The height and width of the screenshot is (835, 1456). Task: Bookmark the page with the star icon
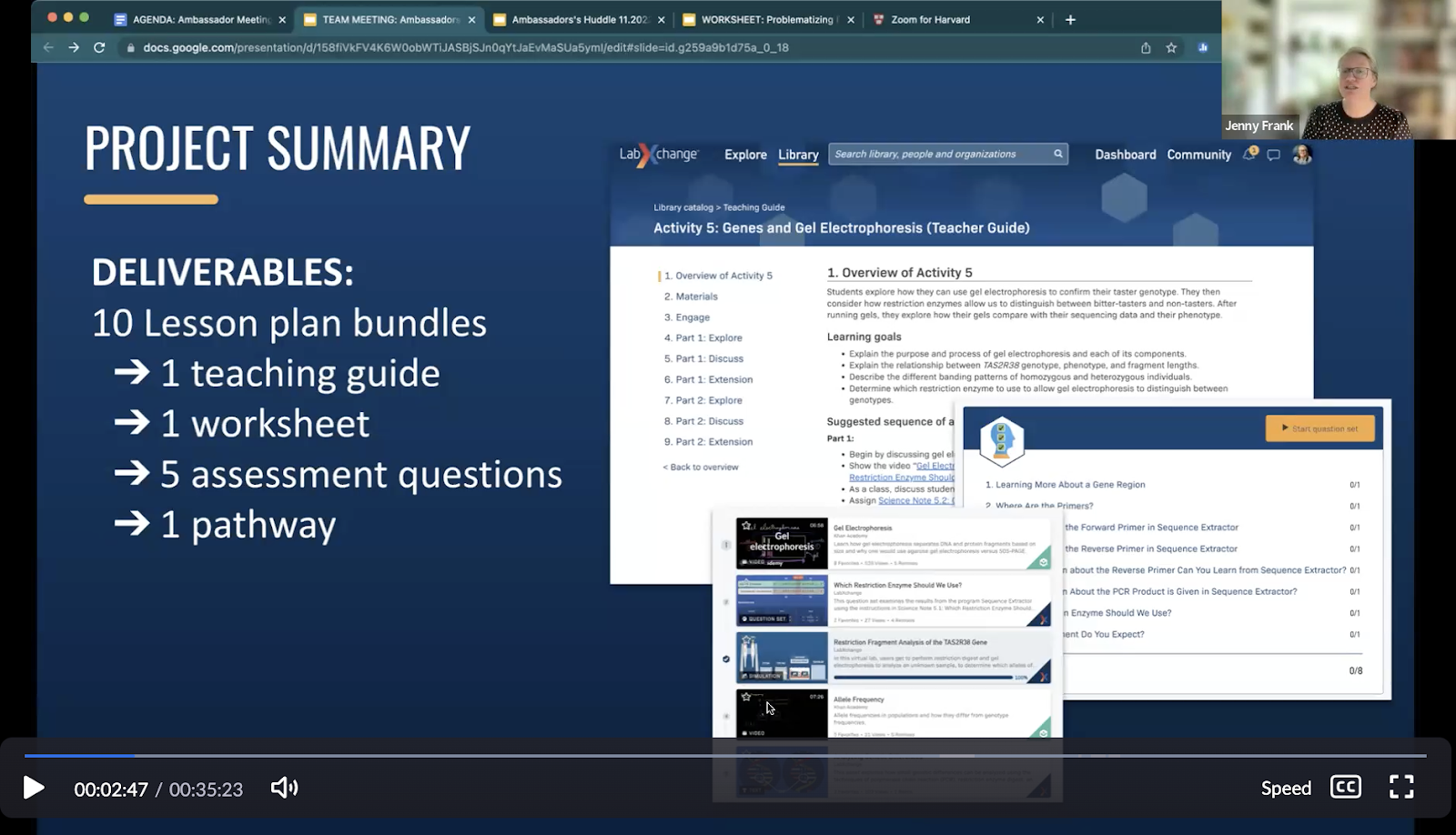click(1171, 47)
